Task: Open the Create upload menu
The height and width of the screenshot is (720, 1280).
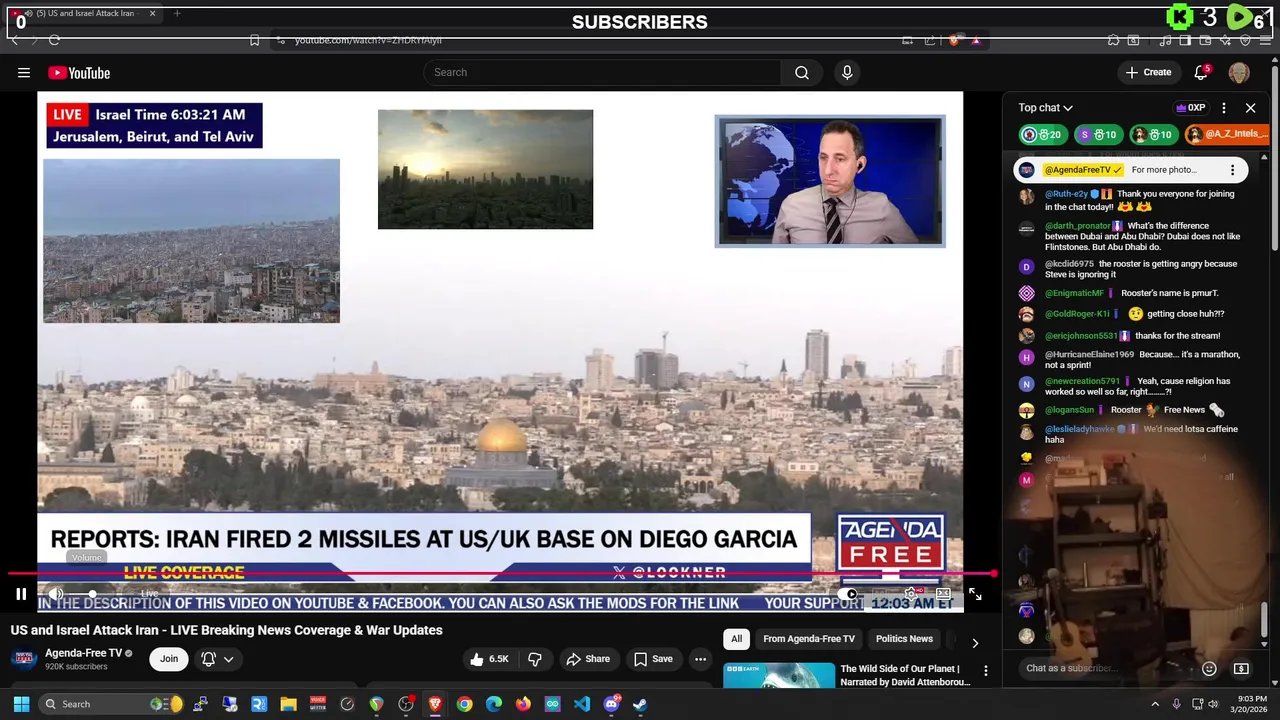Action: pyautogui.click(x=1148, y=72)
